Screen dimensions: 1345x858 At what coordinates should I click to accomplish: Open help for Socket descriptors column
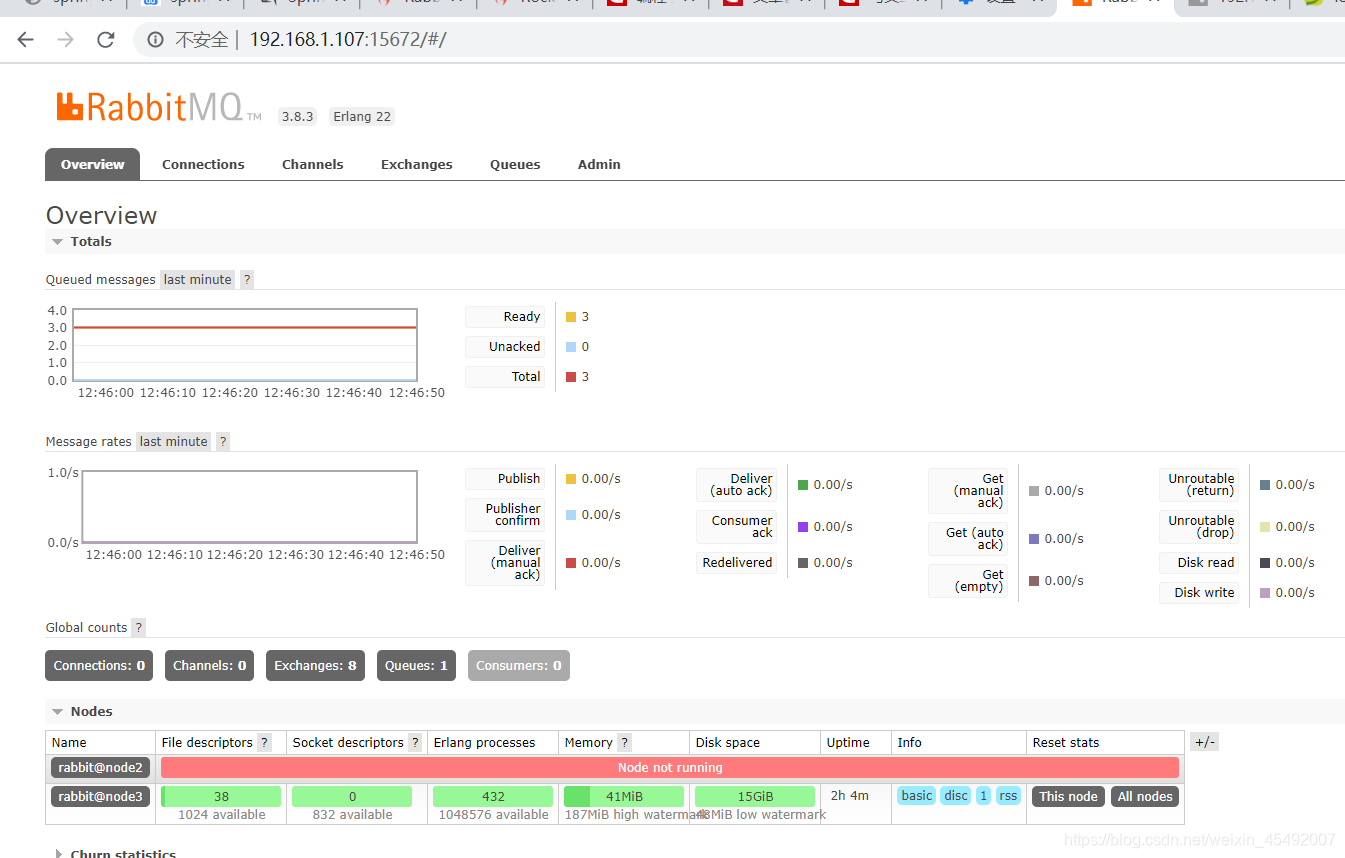click(415, 743)
